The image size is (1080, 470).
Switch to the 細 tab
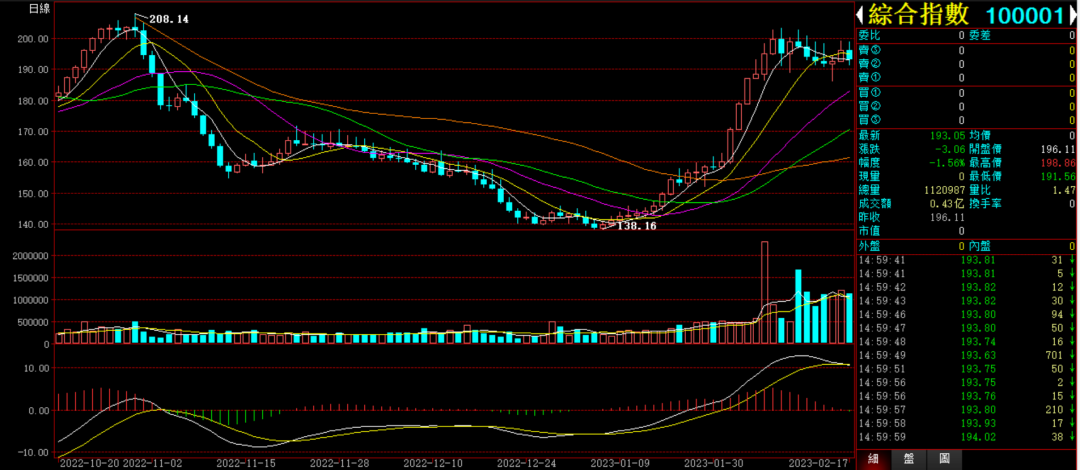click(x=873, y=458)
